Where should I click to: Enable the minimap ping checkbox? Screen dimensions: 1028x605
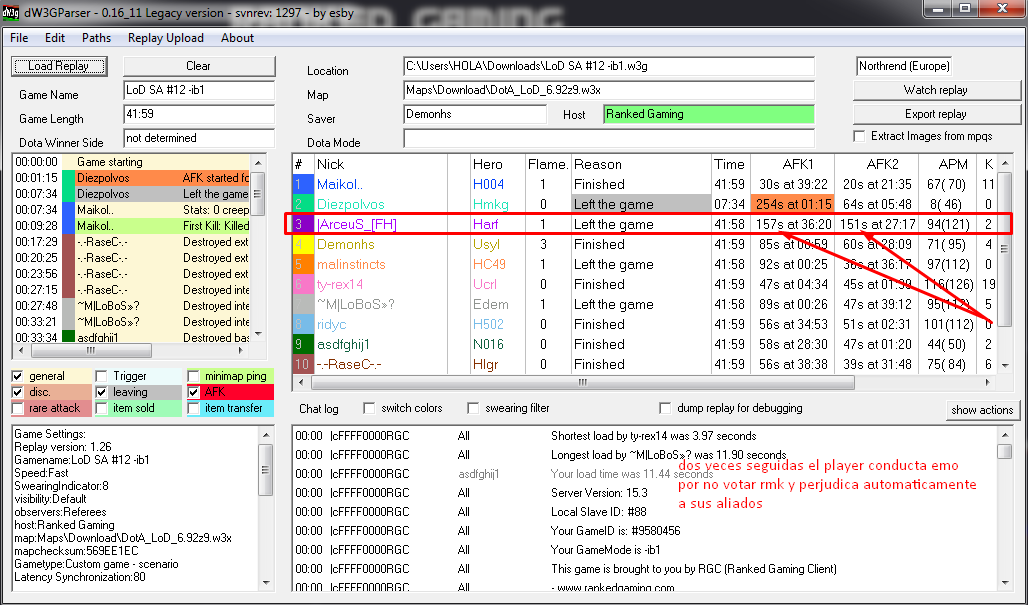193,376
